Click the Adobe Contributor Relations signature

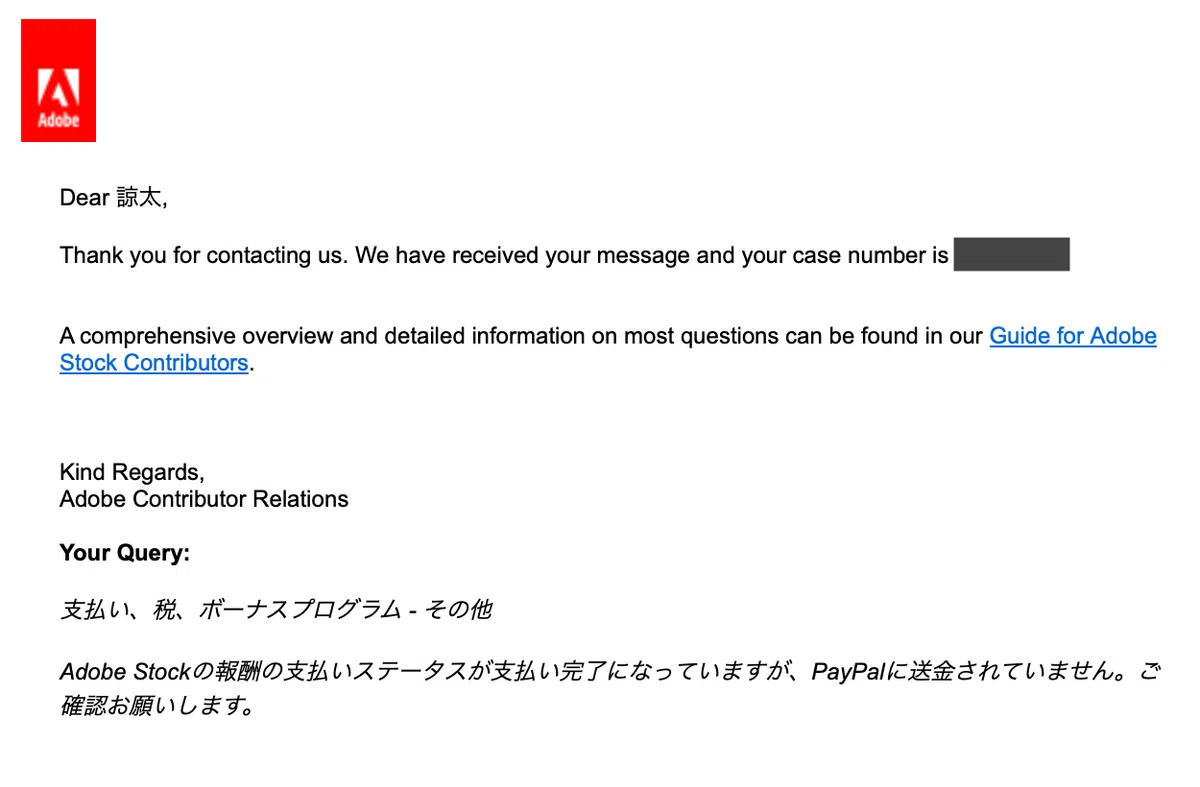(x=204, y=499)
